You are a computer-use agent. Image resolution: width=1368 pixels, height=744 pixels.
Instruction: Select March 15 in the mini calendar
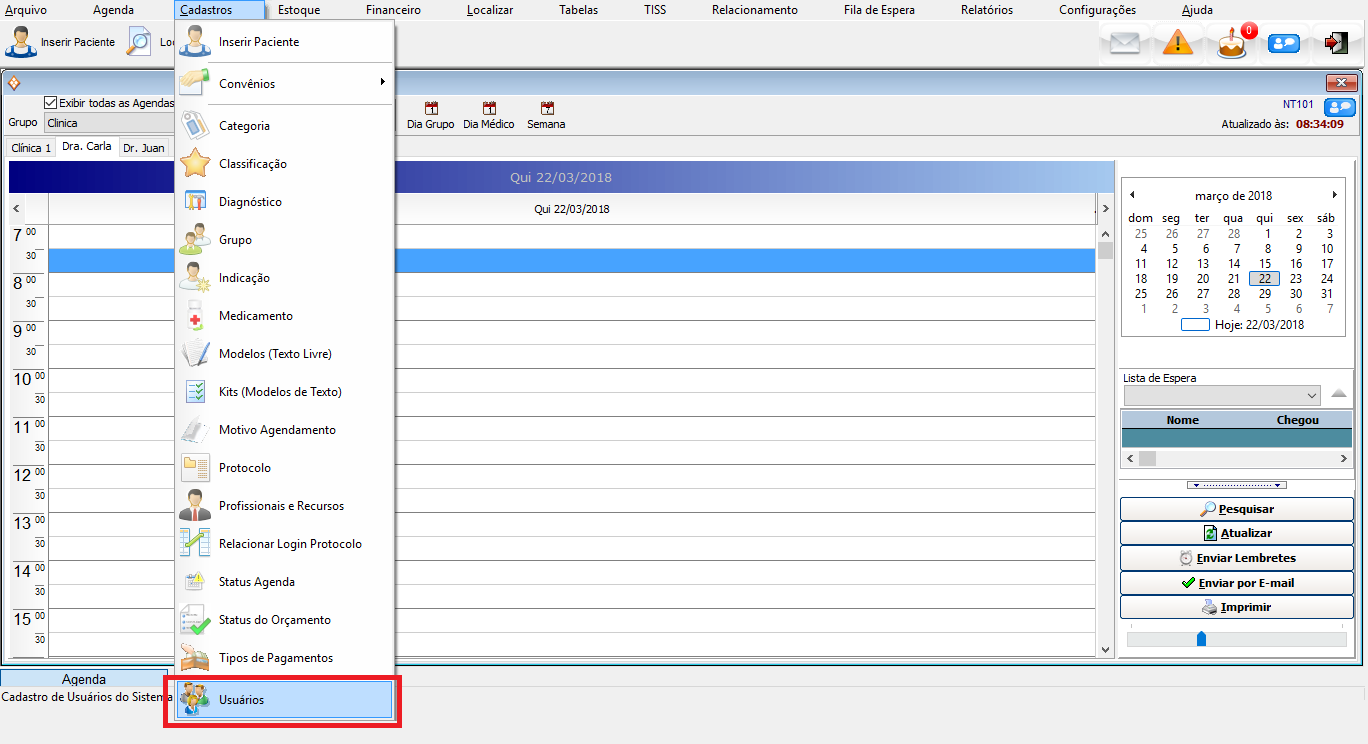click(1265, 264)
